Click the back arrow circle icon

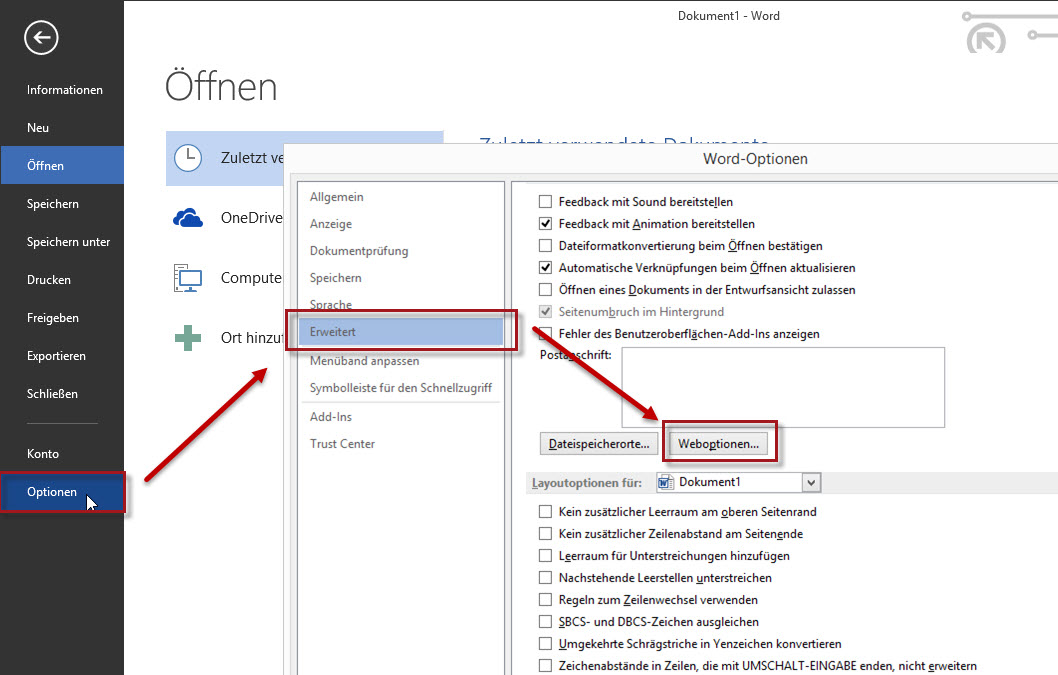click(x=42, y=38)
